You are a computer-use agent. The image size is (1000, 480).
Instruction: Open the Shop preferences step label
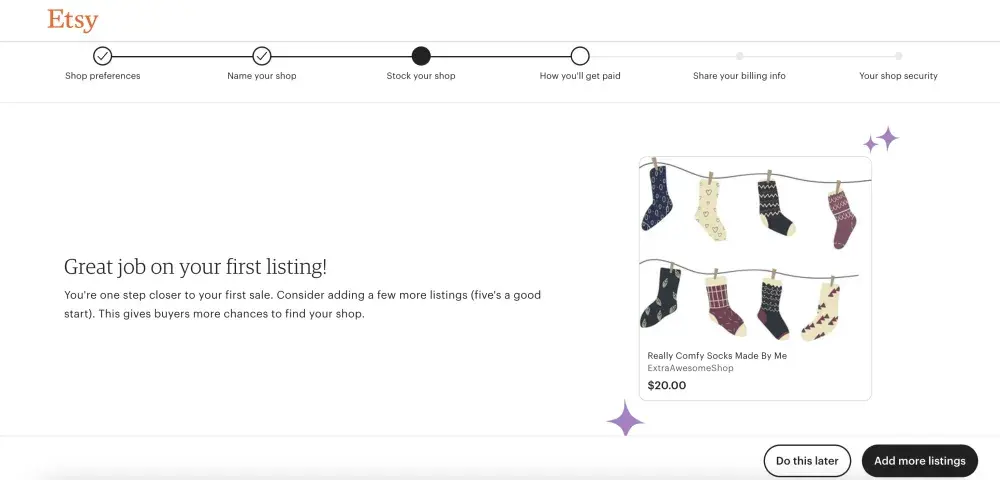click(x=103, y=76)
